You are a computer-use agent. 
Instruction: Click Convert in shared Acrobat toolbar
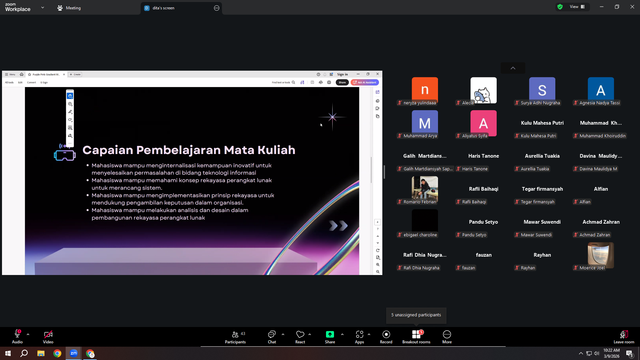[x=31, y=82]
